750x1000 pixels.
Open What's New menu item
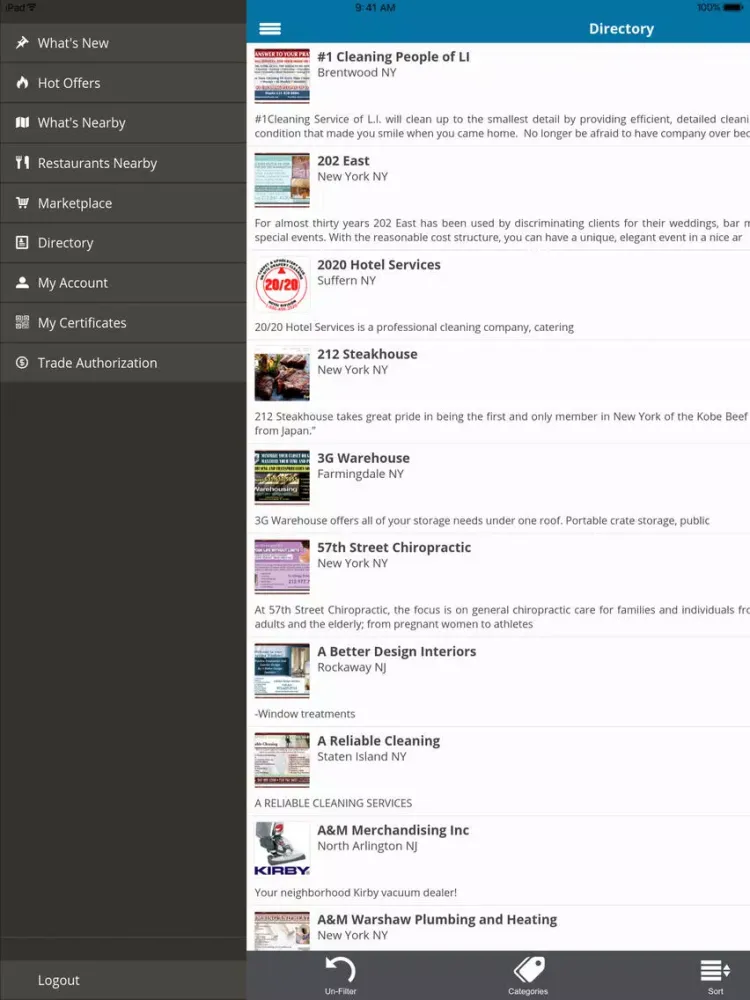click(x=123, y=43)
